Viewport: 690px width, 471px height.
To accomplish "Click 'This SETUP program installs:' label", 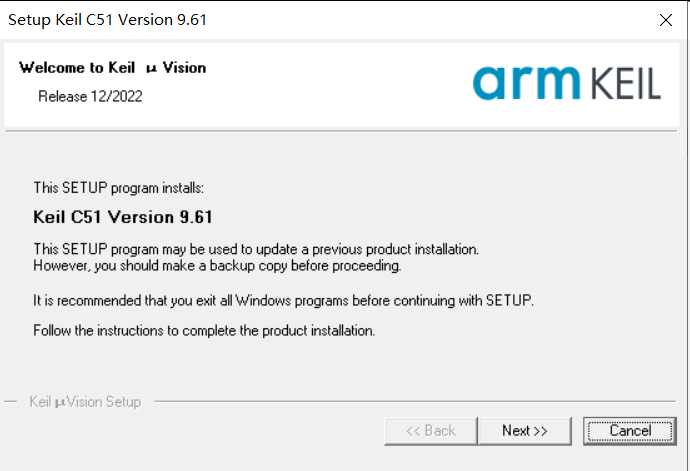I will point(119,188).
